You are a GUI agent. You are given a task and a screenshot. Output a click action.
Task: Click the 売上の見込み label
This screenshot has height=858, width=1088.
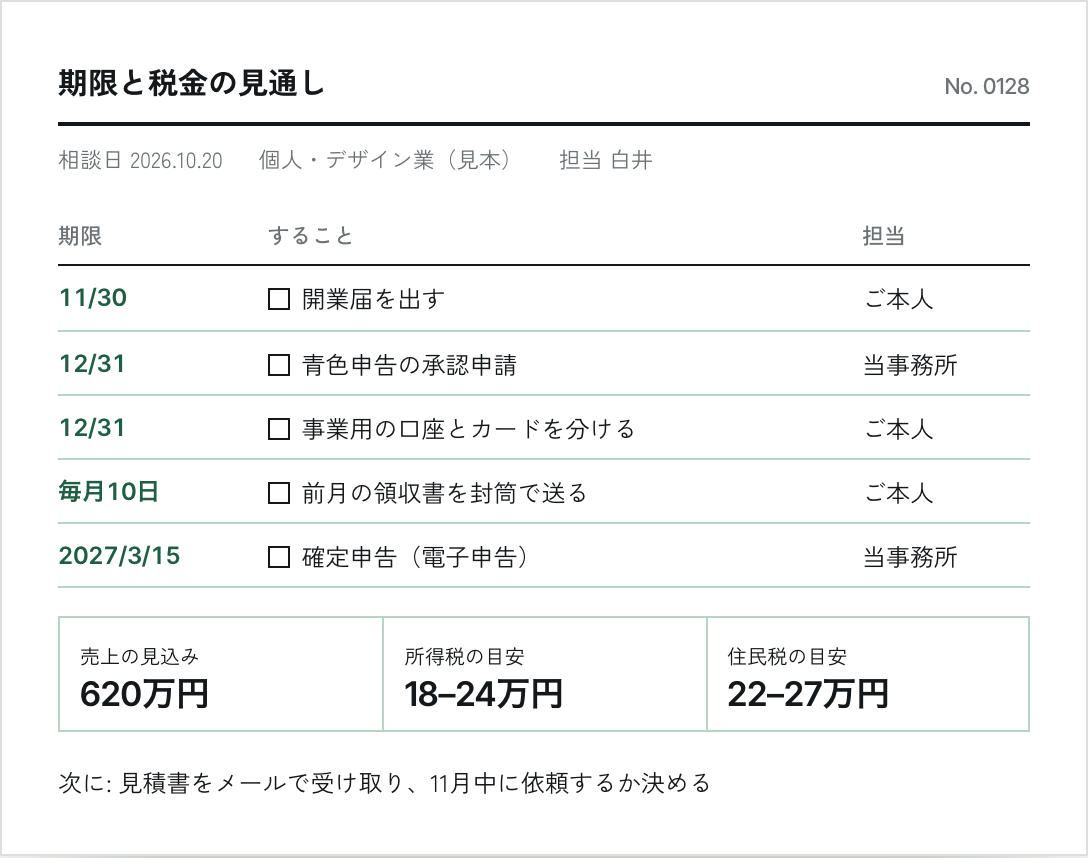(x=139, y=656)
